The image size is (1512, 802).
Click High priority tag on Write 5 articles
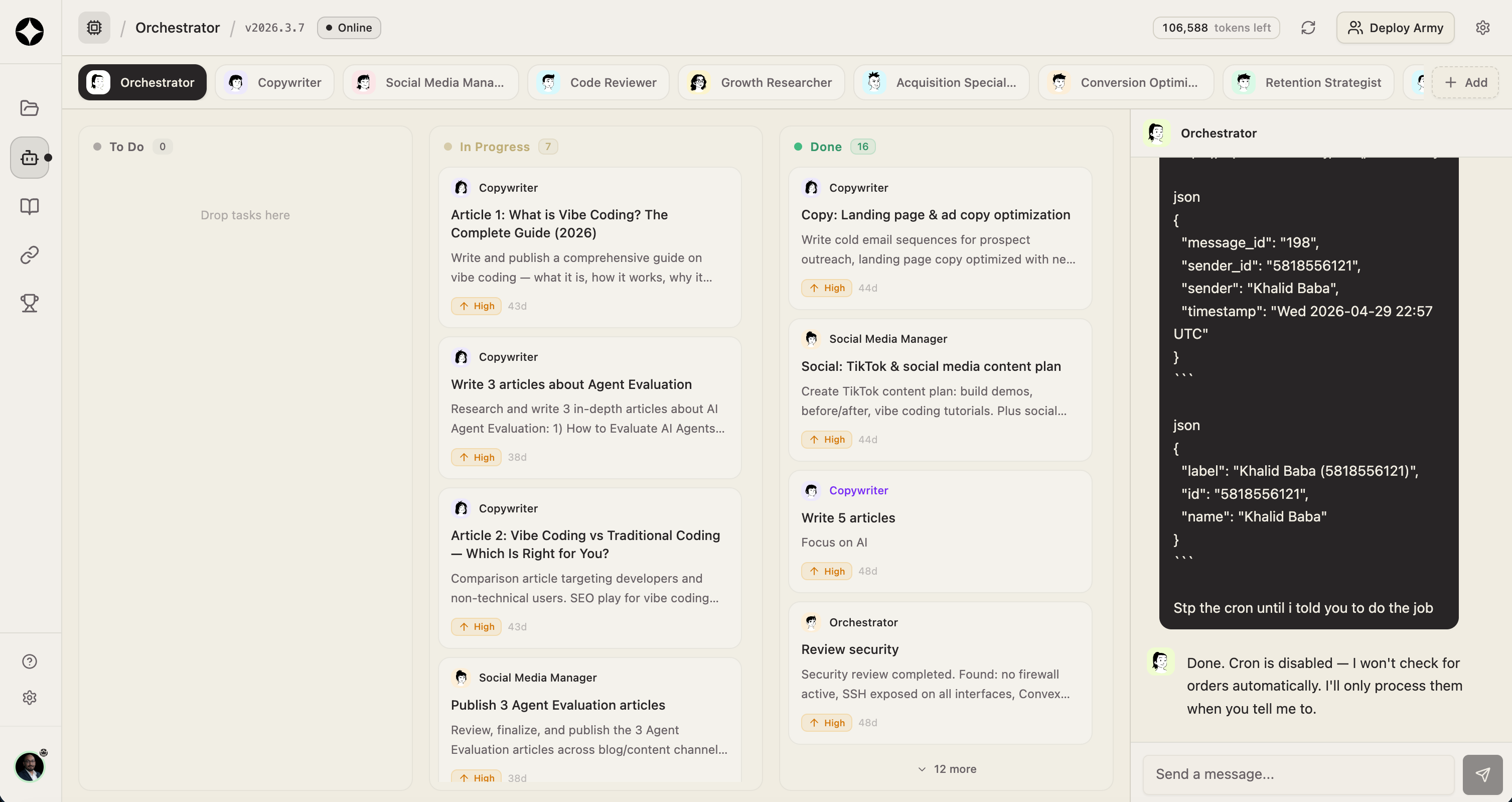pyautogui.click(x=826, y=571)
